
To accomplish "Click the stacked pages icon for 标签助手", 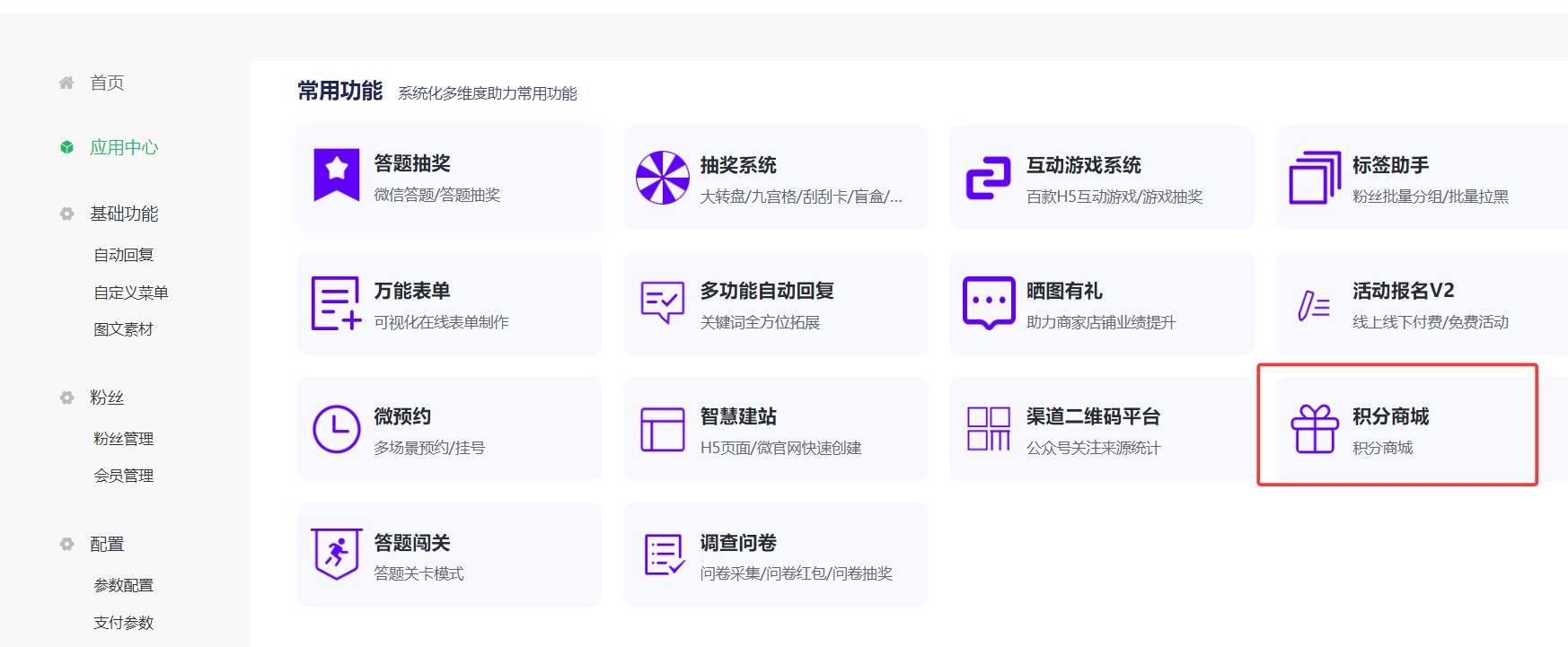I will [x=1315, y=178].
